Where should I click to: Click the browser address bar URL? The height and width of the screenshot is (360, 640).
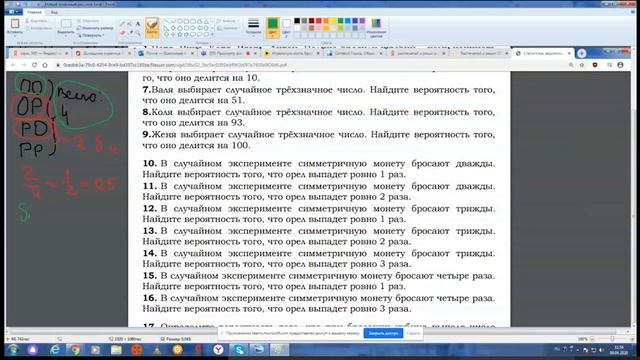[176, 65]
